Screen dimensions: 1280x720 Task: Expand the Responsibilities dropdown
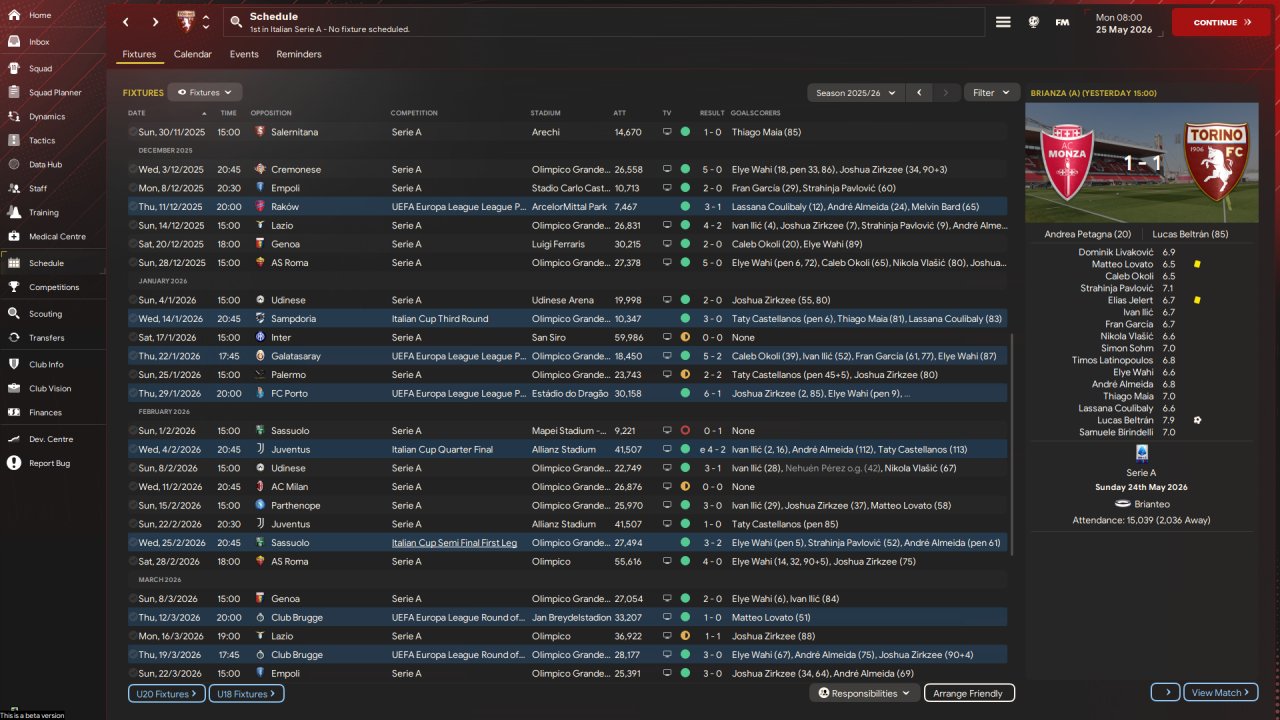tap(864, 693)
